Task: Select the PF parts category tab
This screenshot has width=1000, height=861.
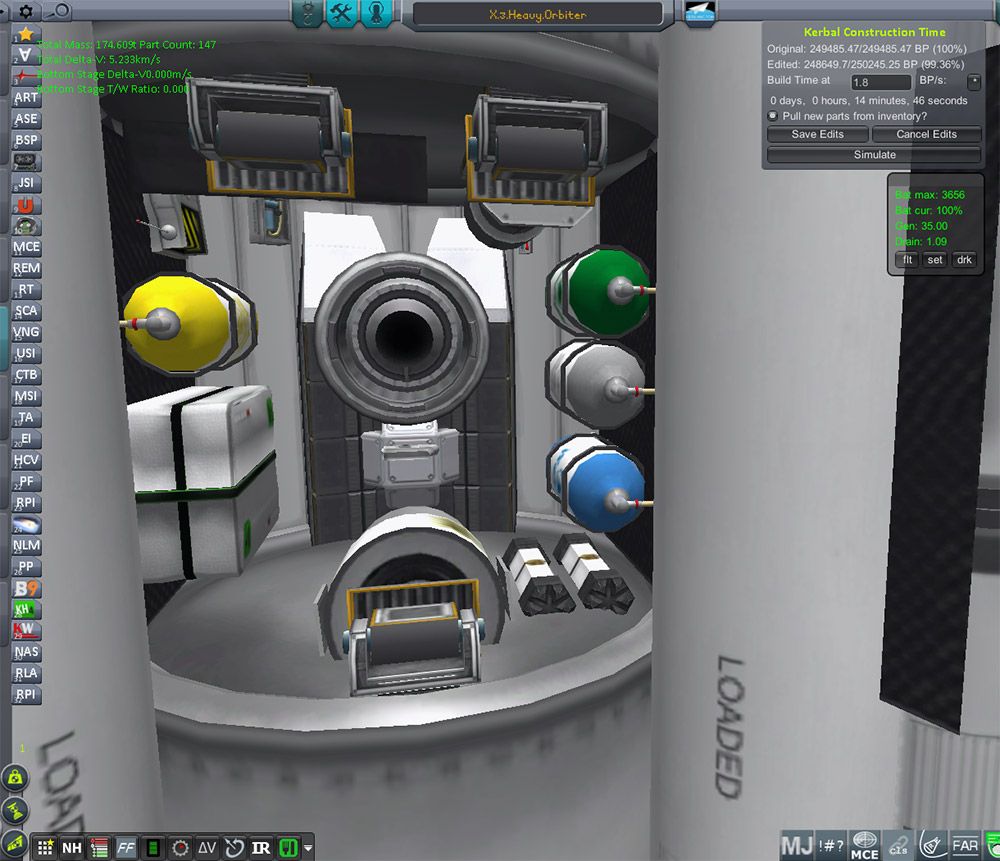Action: (x=26, y=482)
